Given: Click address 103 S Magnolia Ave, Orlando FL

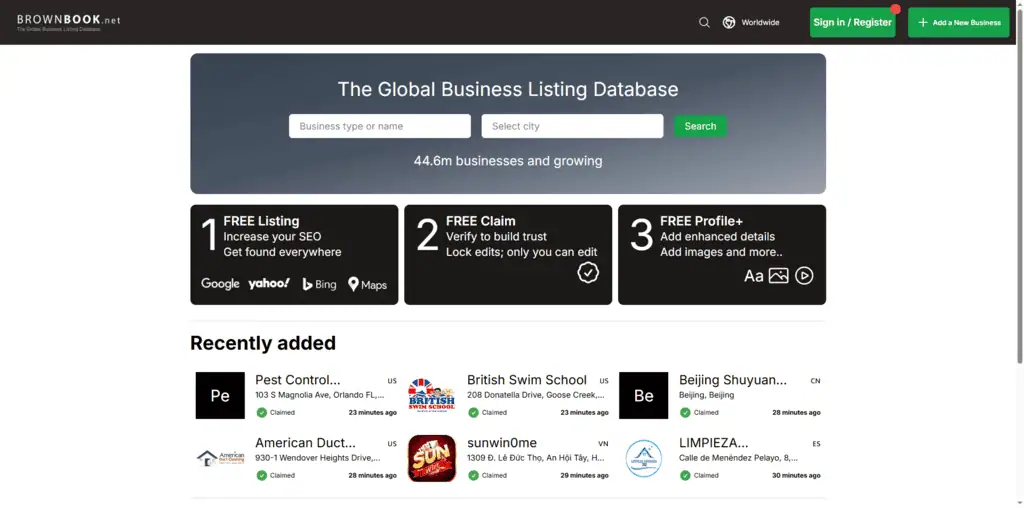Looking at the screenshot, I should pos(319,395).
